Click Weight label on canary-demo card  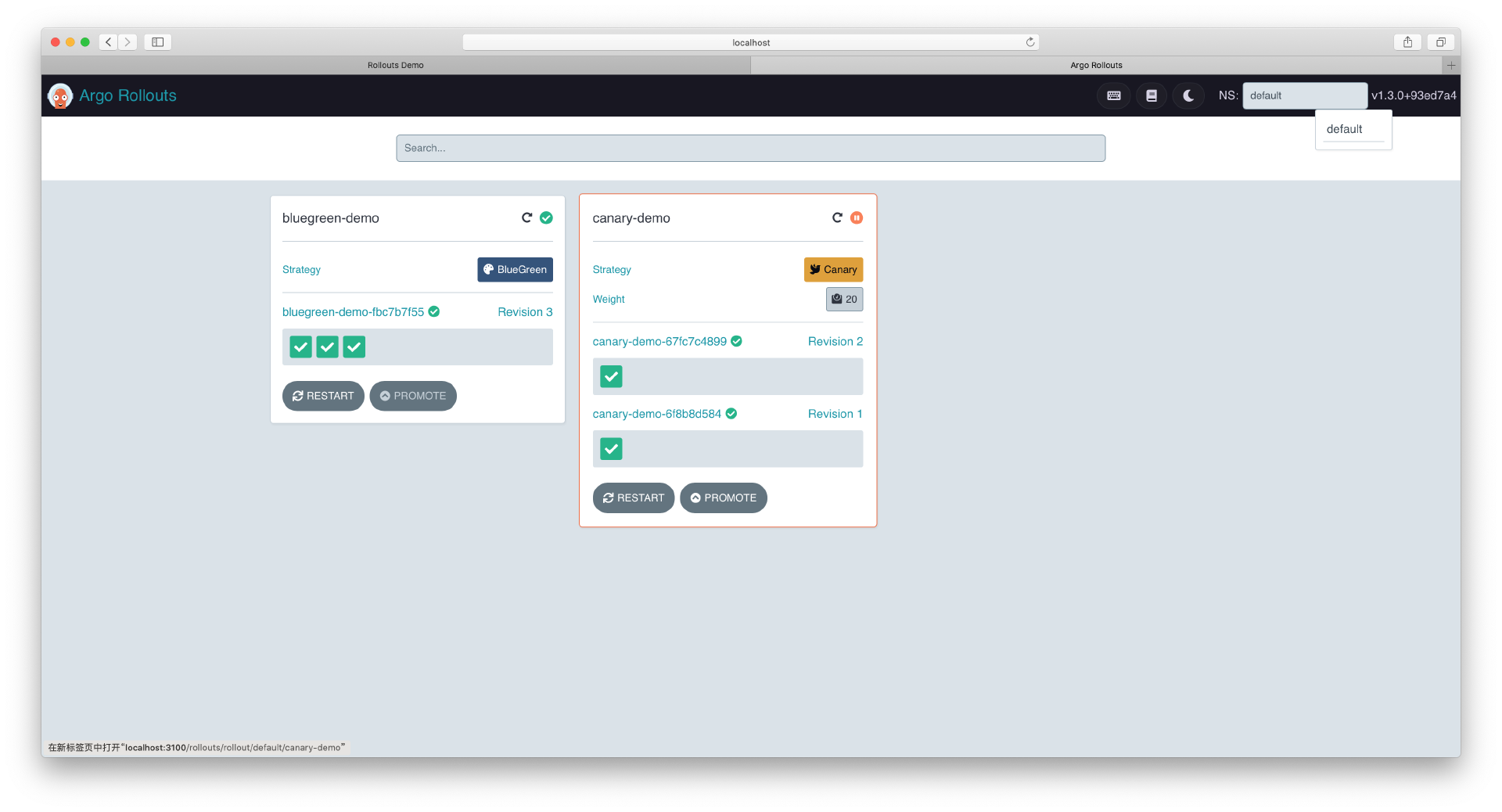pyautogui.click(x=609, y=299)
